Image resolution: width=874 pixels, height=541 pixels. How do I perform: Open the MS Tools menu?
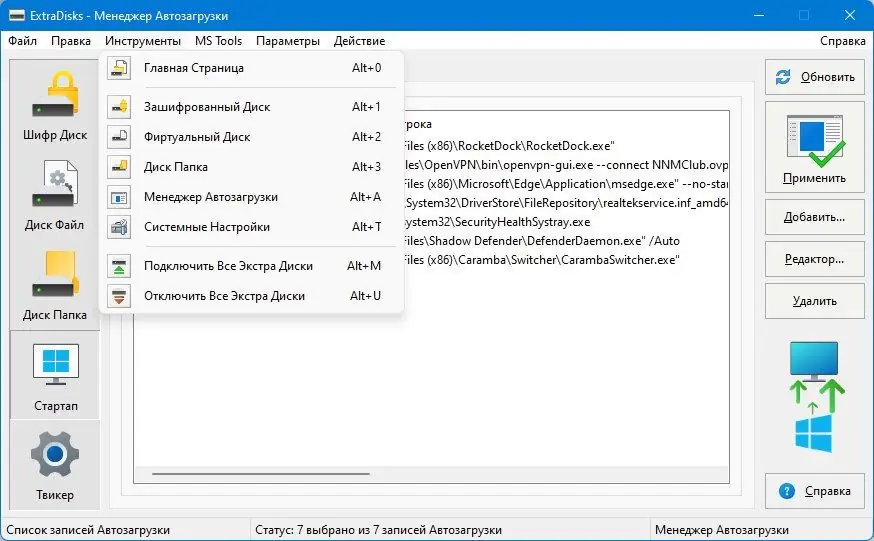[x=218, y=41]
